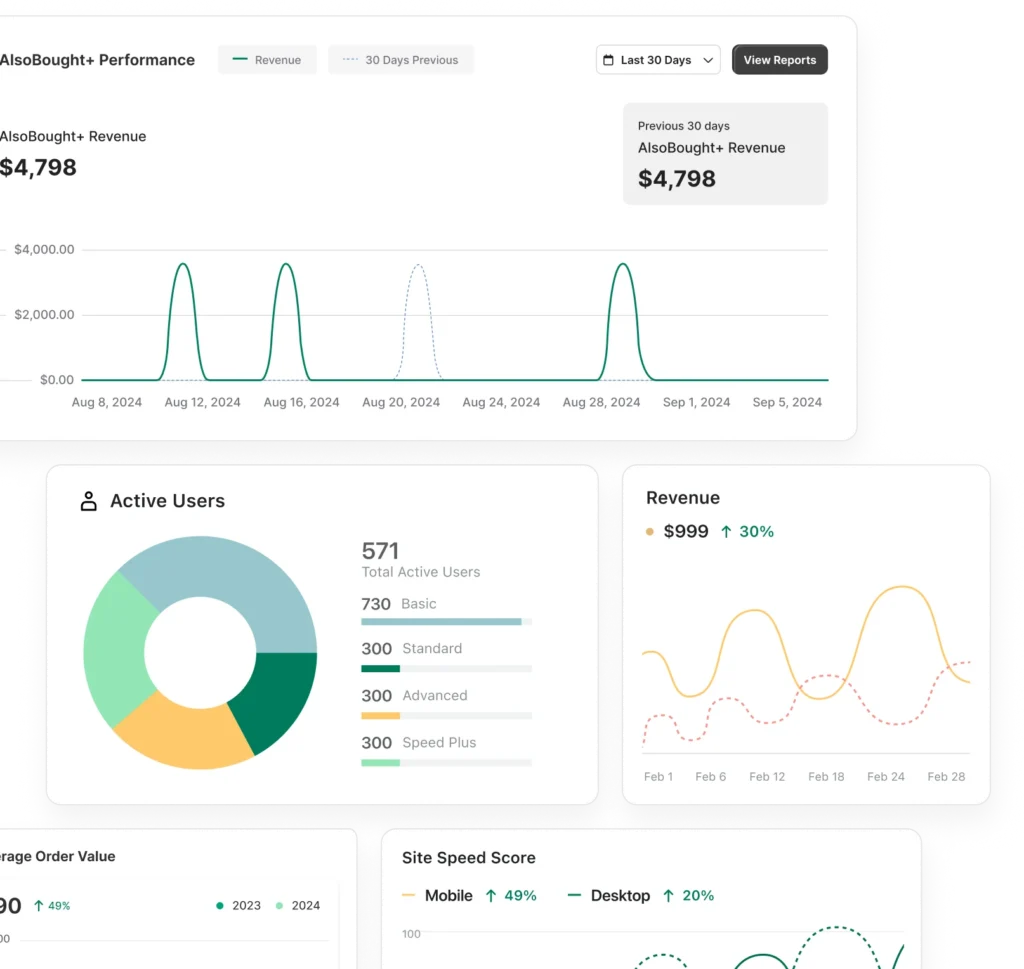Toggle the Revenue legend series
The width and height of the screenshot is (1024, 969).
click(267, 60)
